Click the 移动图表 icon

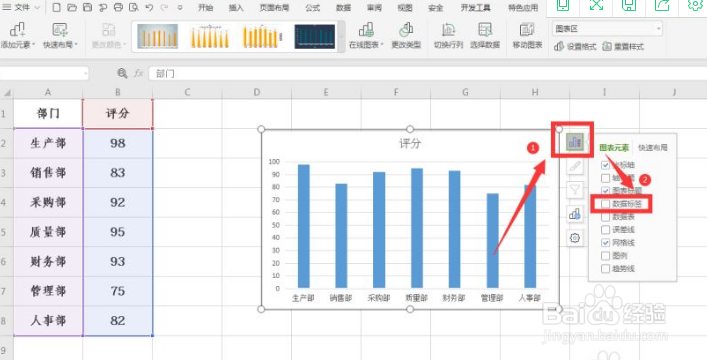coord(527,36)
